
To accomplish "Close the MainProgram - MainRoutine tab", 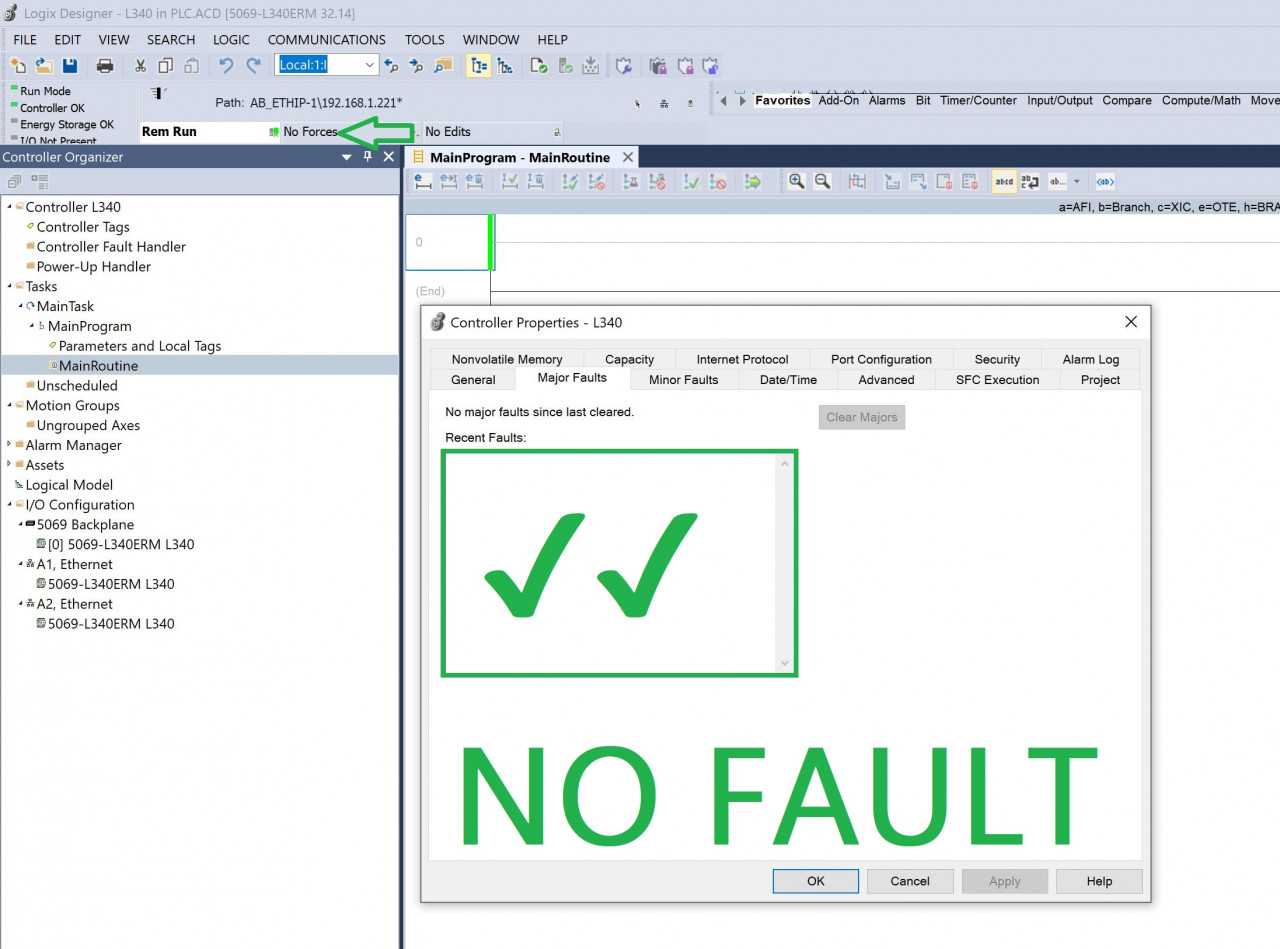I will coord(629,157).
